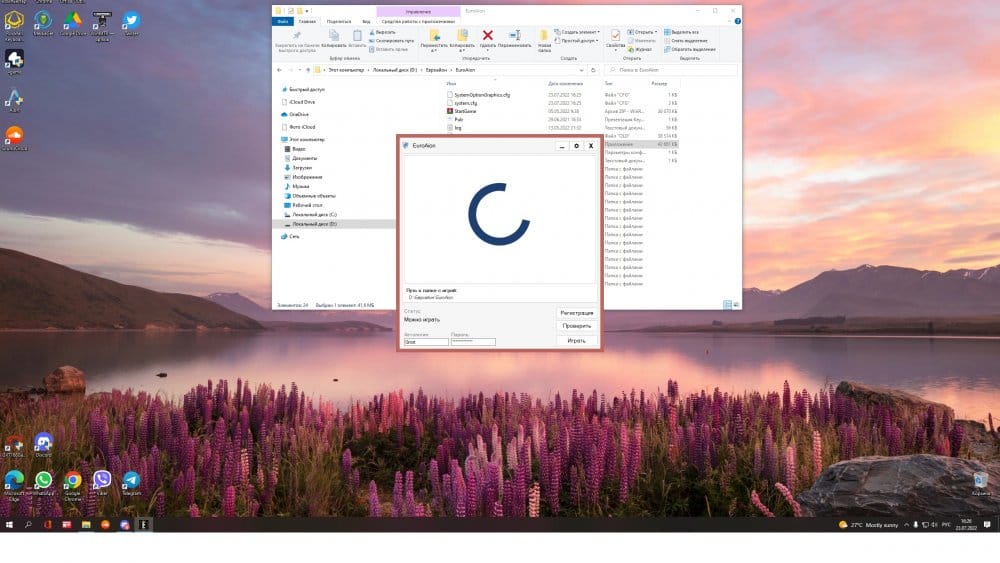Click the red Delete icon in ribbon
Screen dimensions: 1000x563
(488, 36)
